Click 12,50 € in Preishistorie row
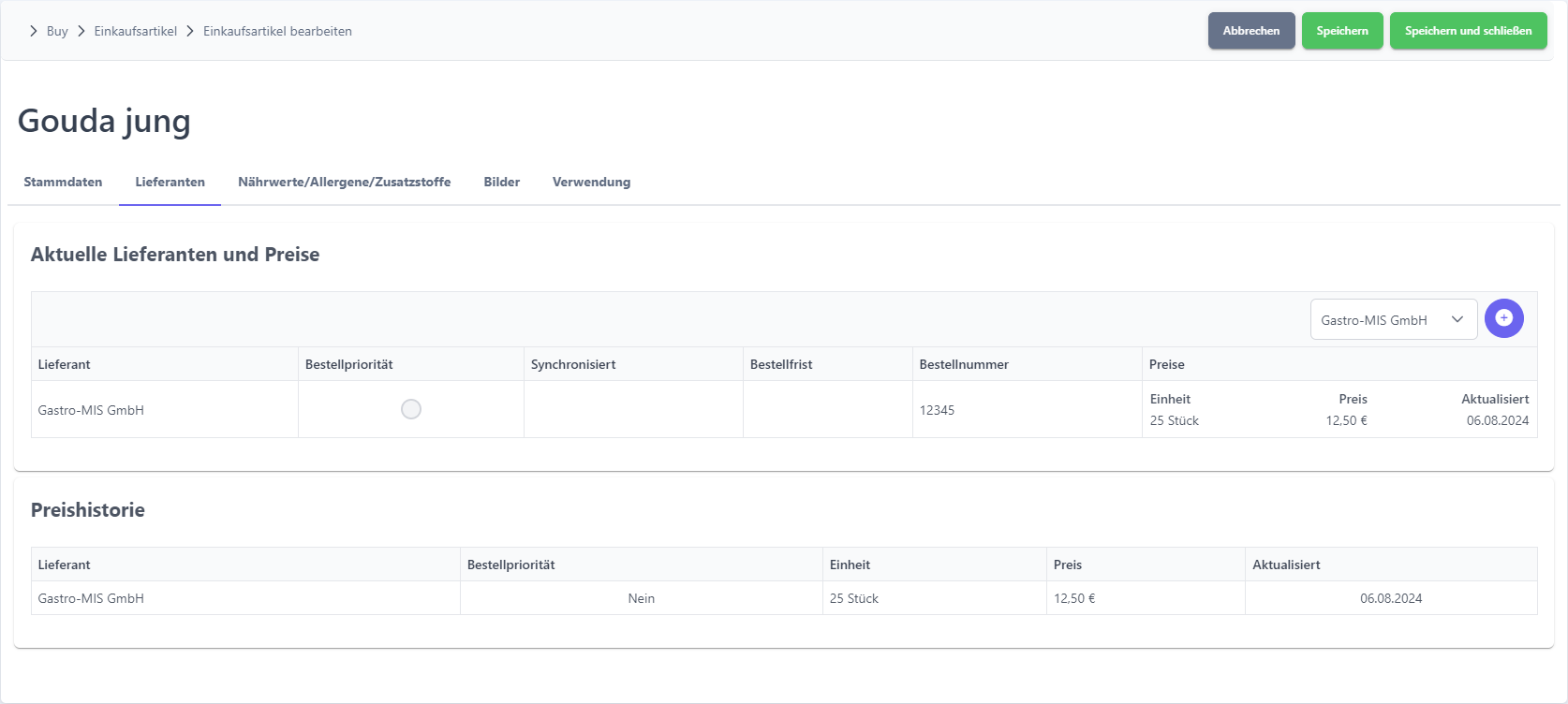Image resolution: width=1568 pixels, height=704 pixels. point(1074,598)
